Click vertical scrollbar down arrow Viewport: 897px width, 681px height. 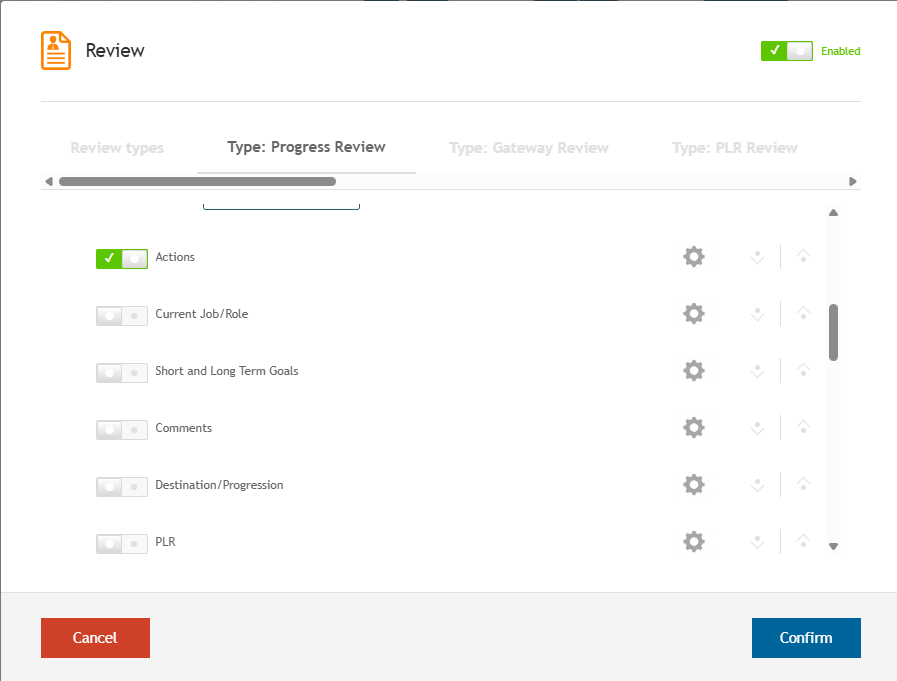834,546
